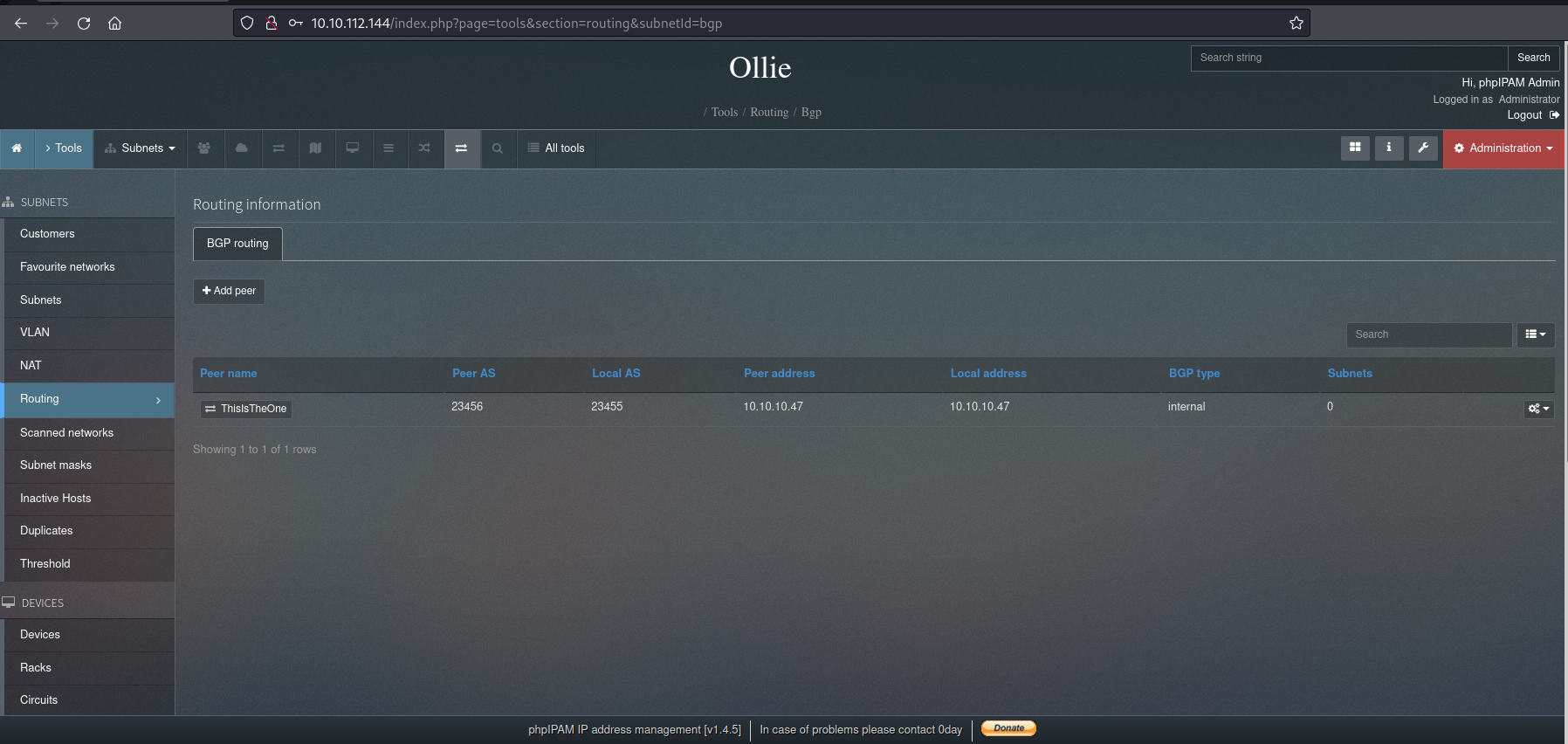1568x744 pixels.
Task: Open the map icon in the toolbar
Action: (315, 148)
